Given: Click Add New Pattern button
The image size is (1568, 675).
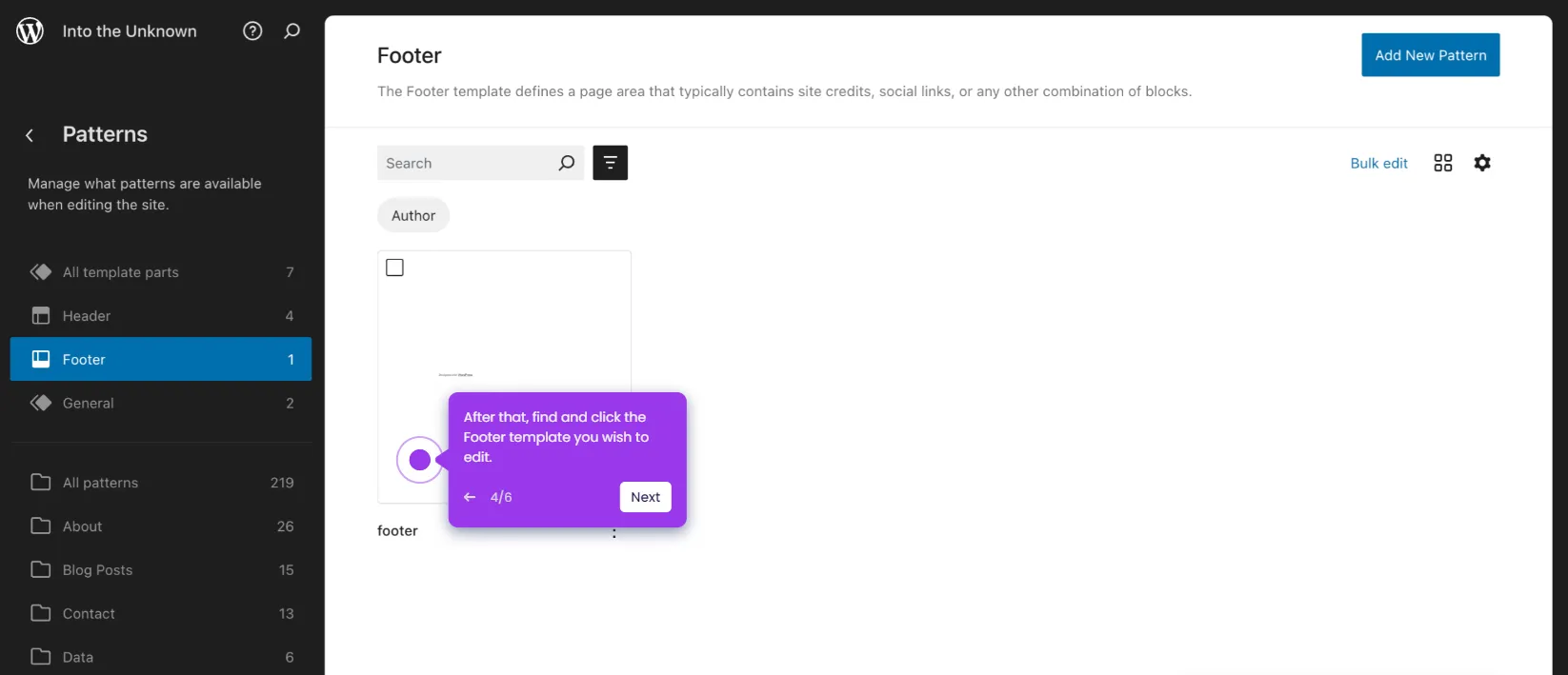Looking at the screenshot, I should pyautogui.click(x=1430, y=55).
